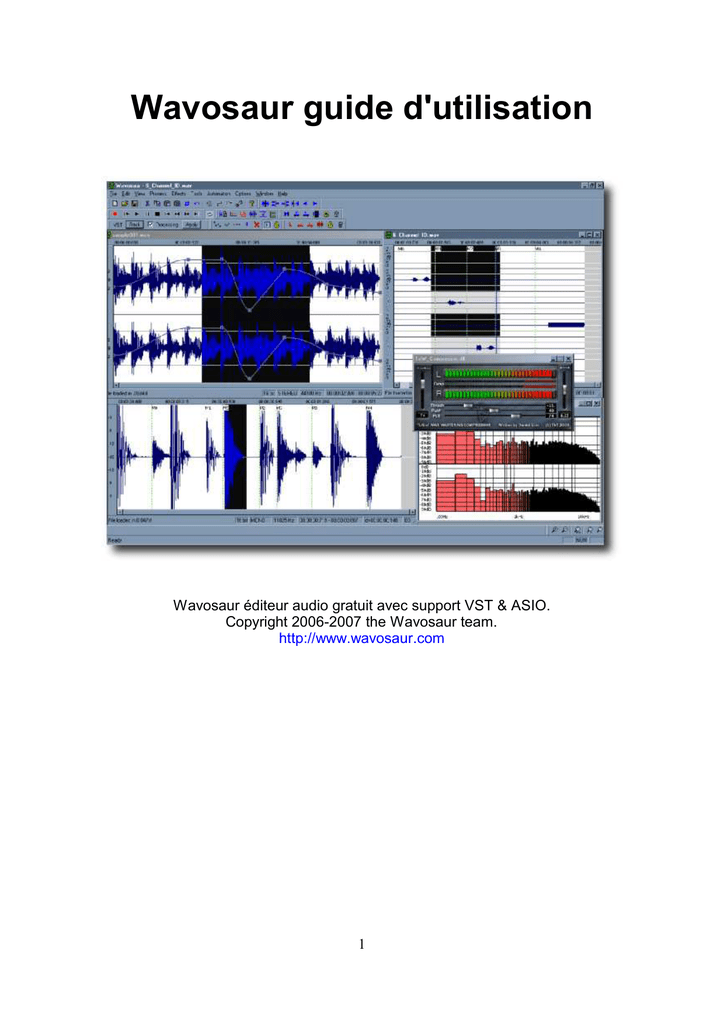Click the Wavosaur application screenshot image
The image size is (724, 1024).
[356, 364]
